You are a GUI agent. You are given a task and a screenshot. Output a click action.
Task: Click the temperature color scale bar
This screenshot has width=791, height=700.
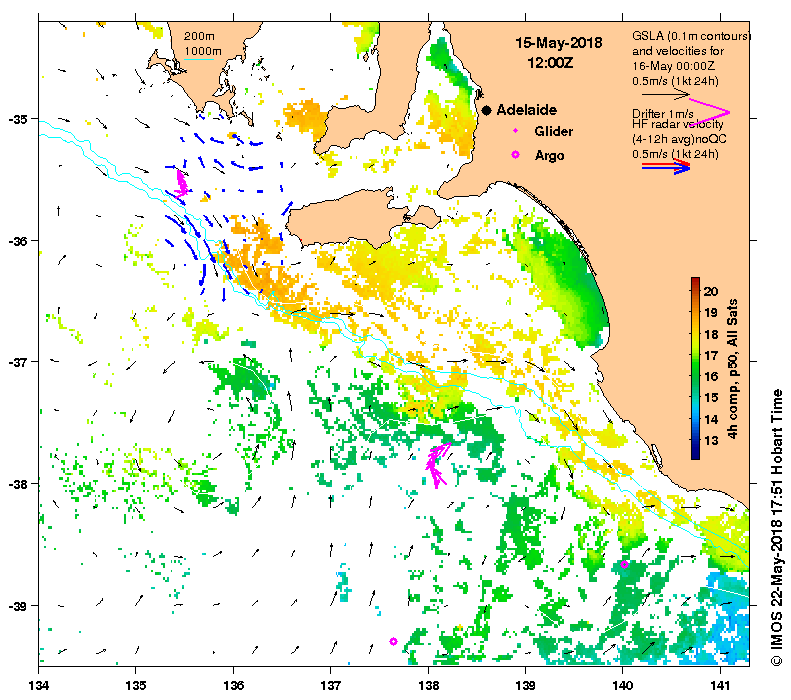pos(695,368)
